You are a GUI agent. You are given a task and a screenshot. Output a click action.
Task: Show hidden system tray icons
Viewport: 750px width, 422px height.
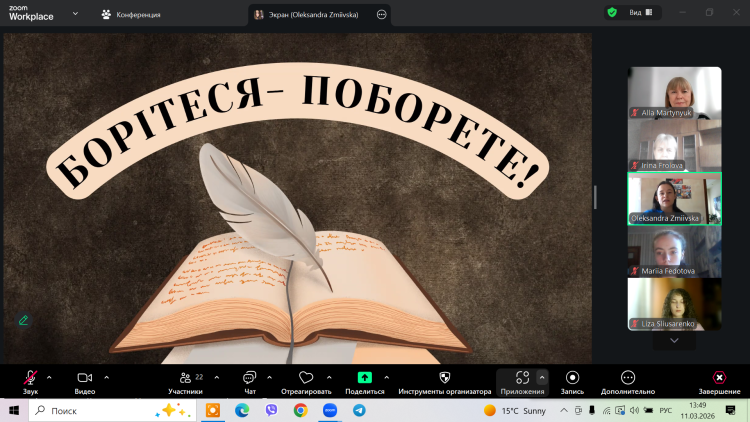pyautogui.click(x=564, y=411)
